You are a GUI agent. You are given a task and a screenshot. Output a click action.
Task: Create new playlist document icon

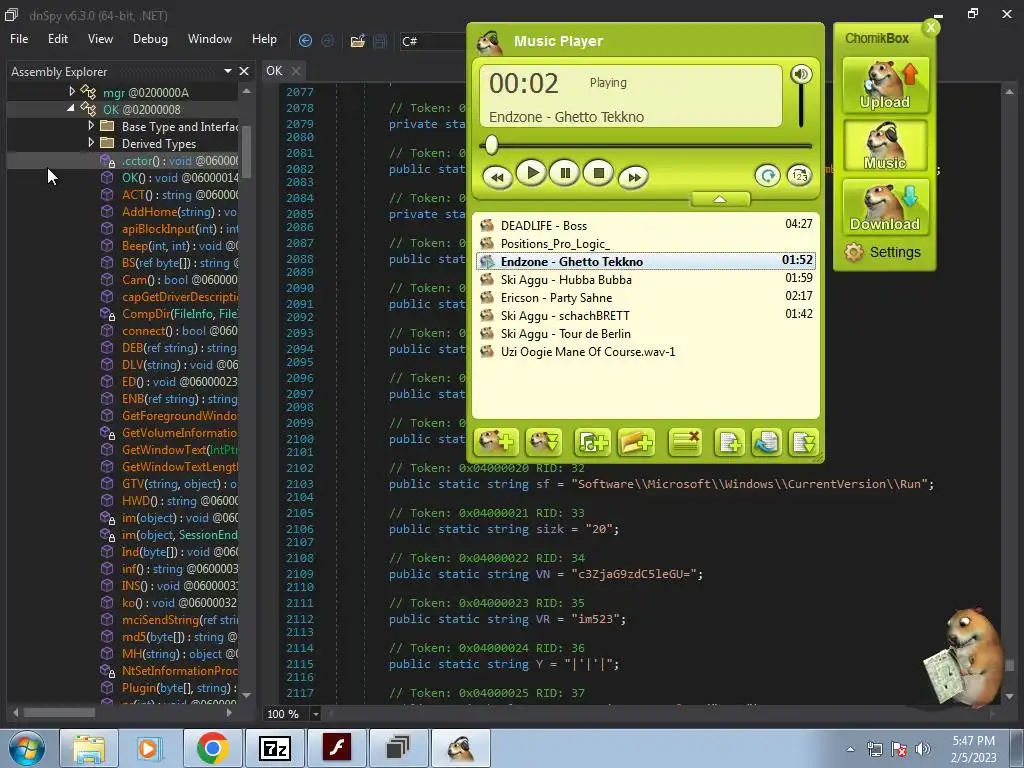[729, 442]
